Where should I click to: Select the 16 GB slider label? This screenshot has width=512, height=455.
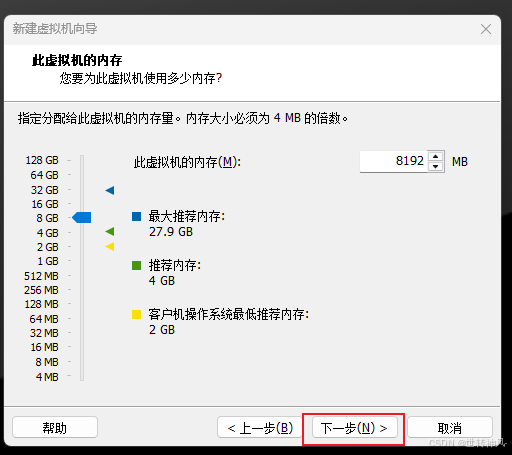click(45, 204)
